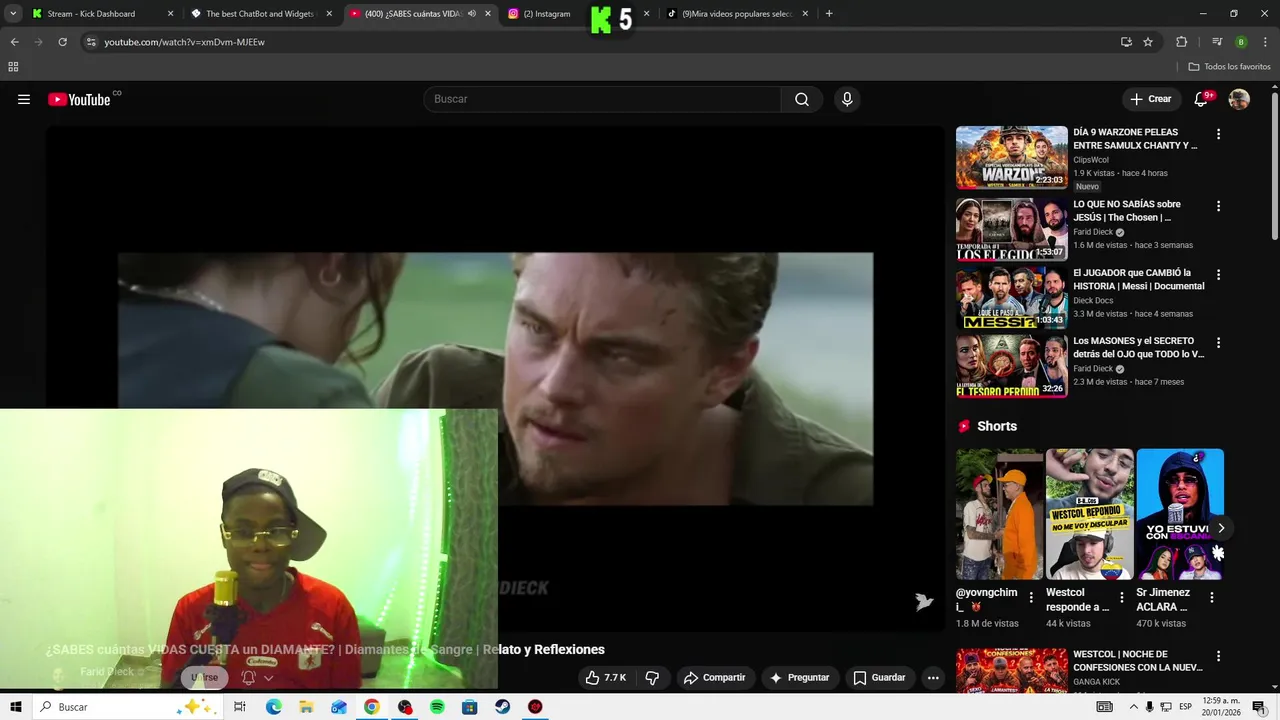Image resolution: width=1280 pixels, height=720 pixels.
Task: Click the page's vertical scrollbar
Action: pyautogui.click(x=1274, y=165)
